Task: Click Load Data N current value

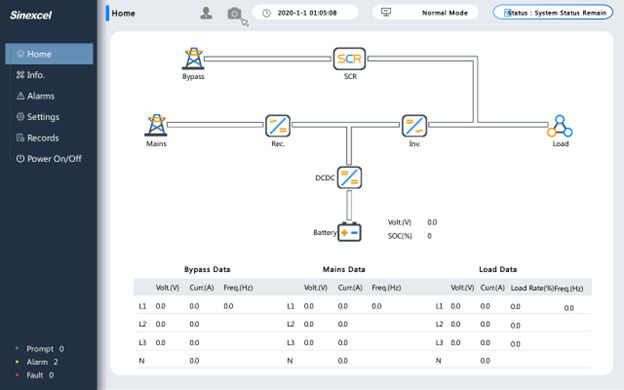Action: coord(485,361)
